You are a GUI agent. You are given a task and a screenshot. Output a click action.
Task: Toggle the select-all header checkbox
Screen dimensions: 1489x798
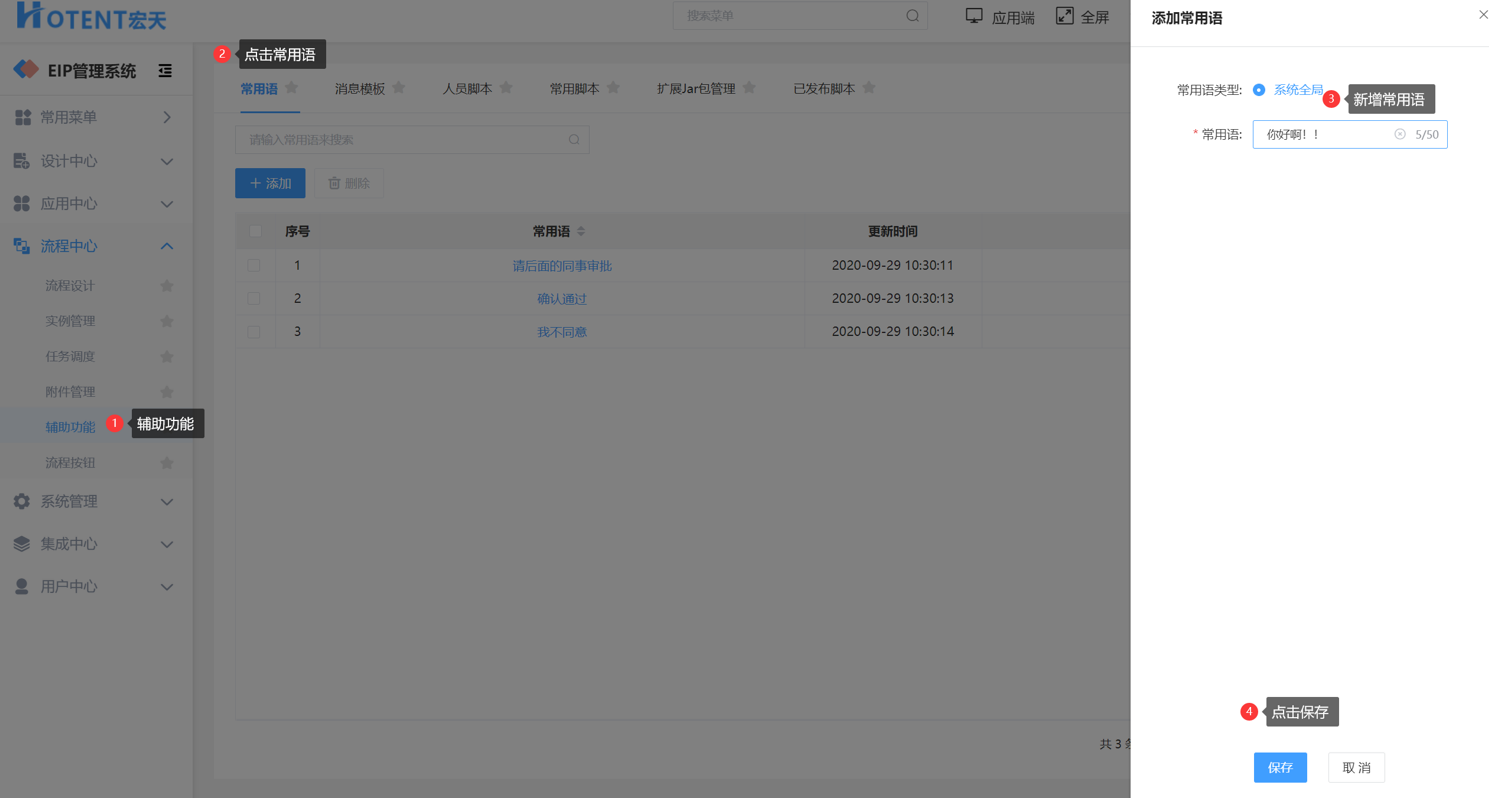point(255,231)
